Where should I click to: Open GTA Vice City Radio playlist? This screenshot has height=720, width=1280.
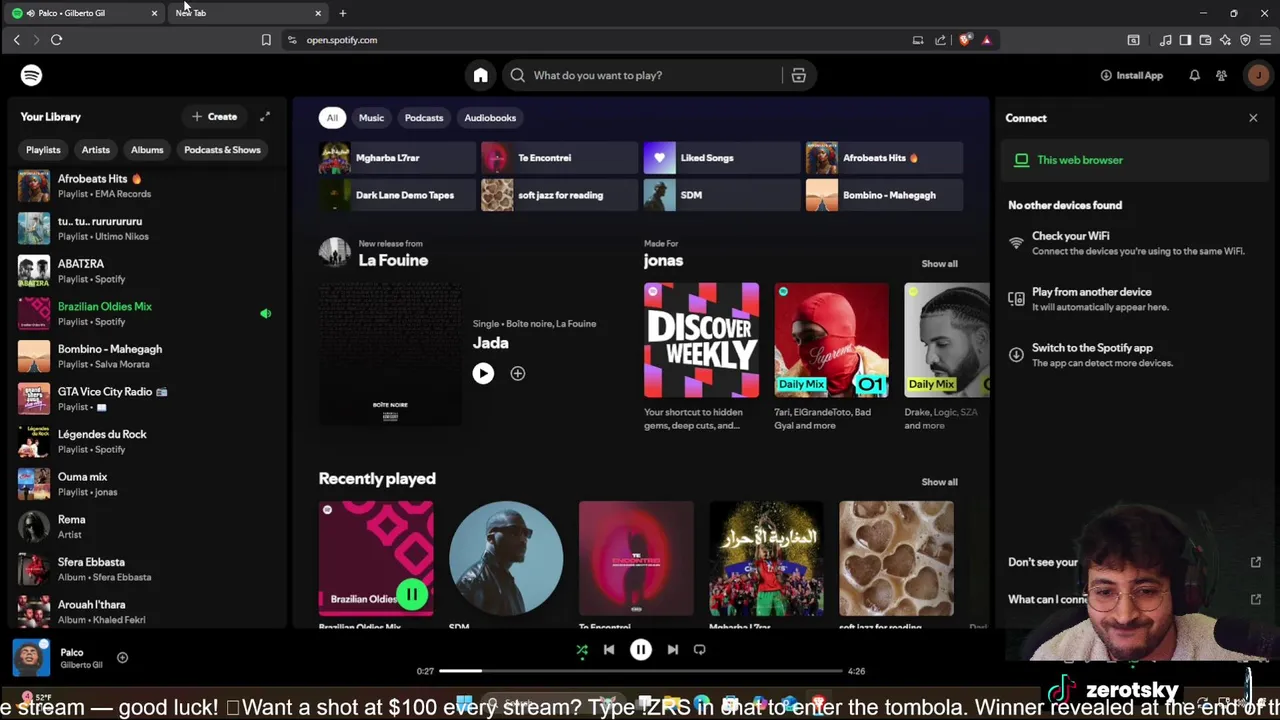[145, 399]
